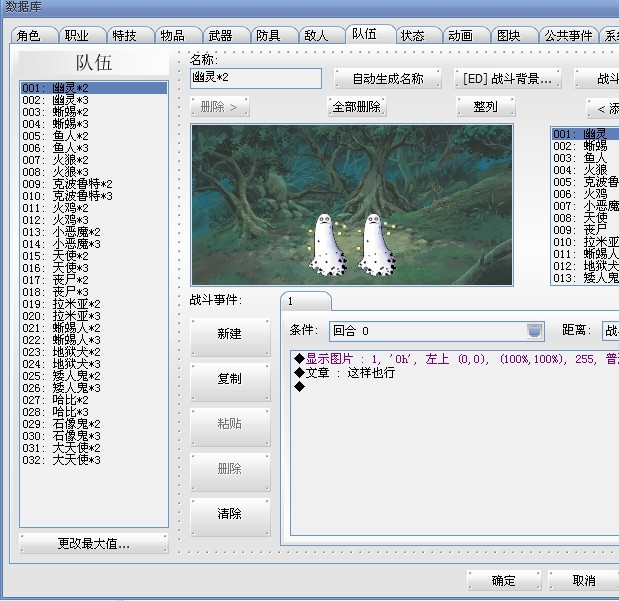The width and height of the screenshot is (619, 601).
Task: Select enemy 004: 火狼 in enemy list
Action: click(x=585, y=170)
